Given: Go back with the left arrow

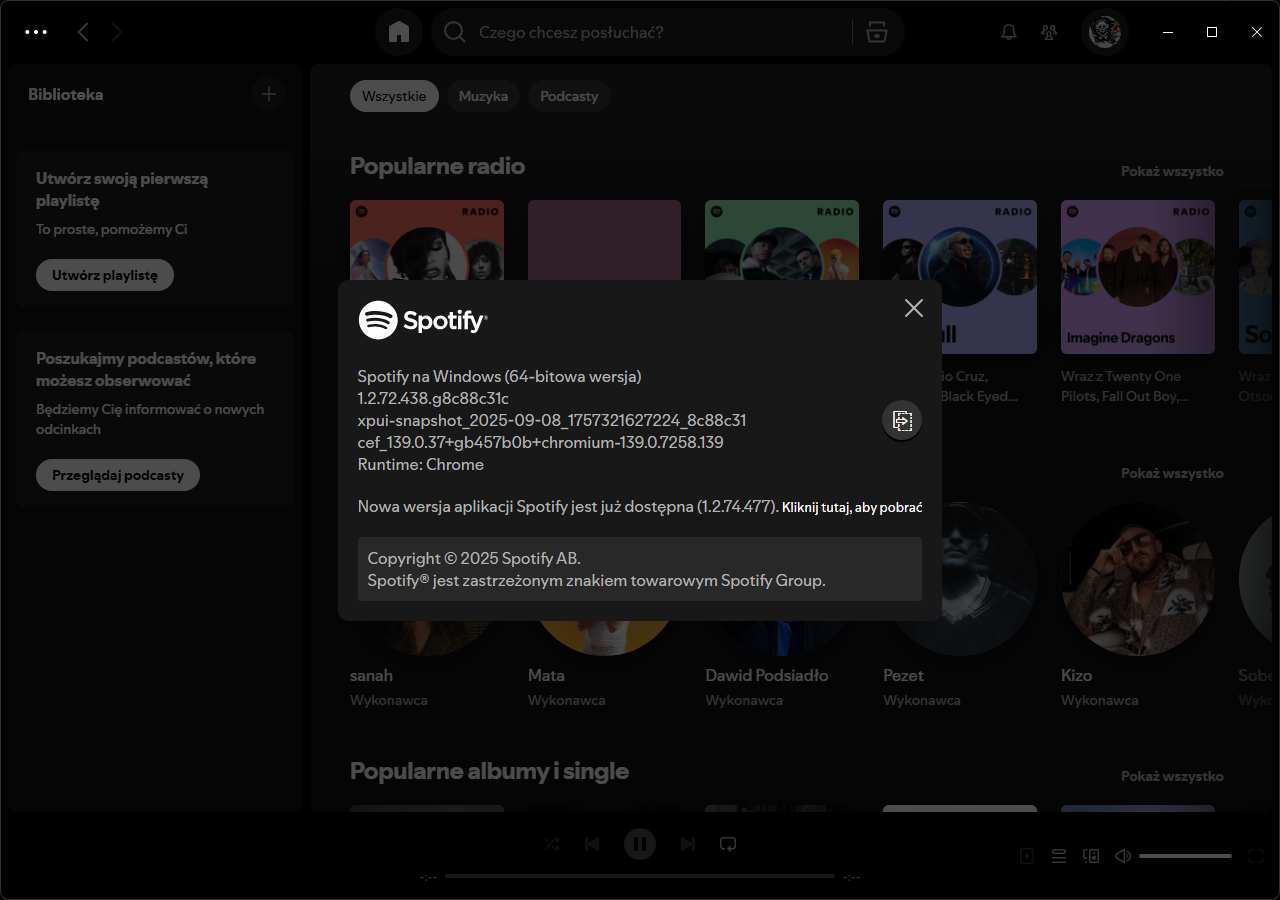Looking at the screenshot, I should coord(83,32).
